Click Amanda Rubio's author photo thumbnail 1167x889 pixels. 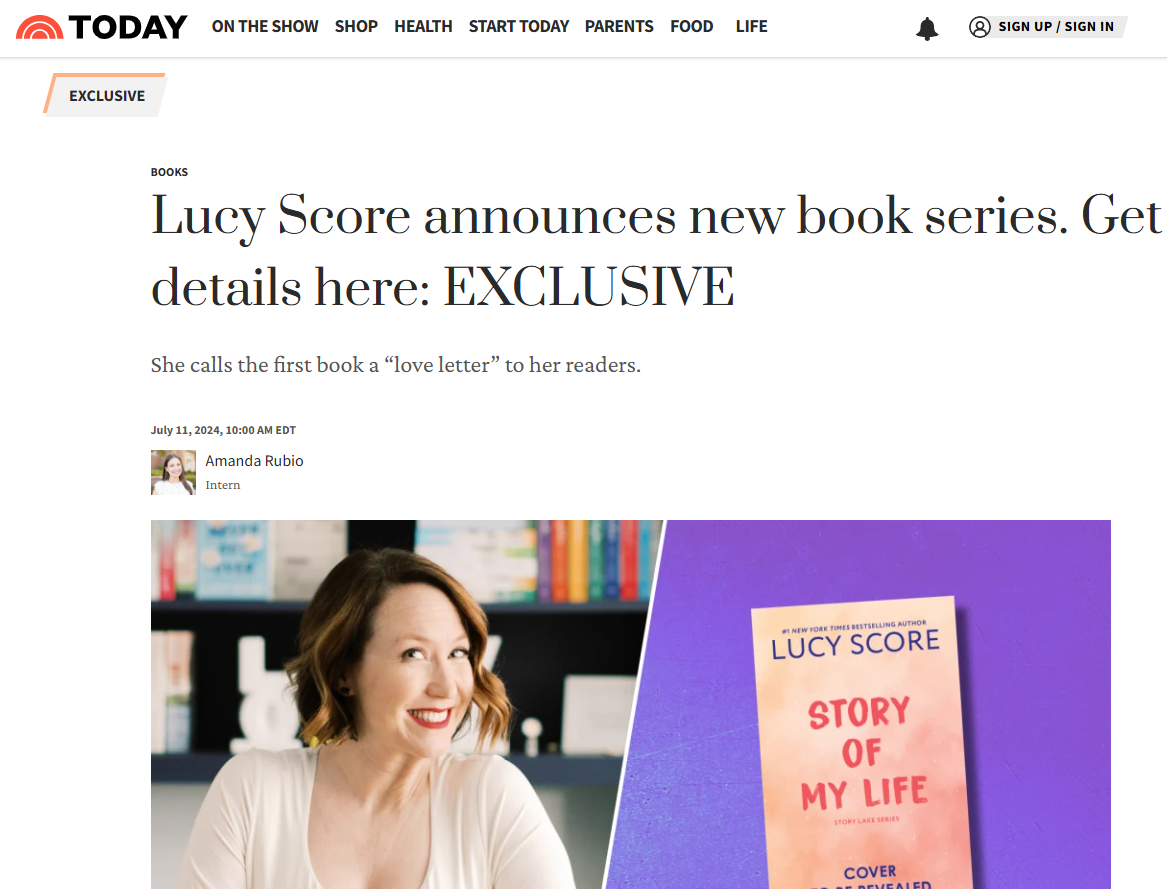[x=173, y=472]
